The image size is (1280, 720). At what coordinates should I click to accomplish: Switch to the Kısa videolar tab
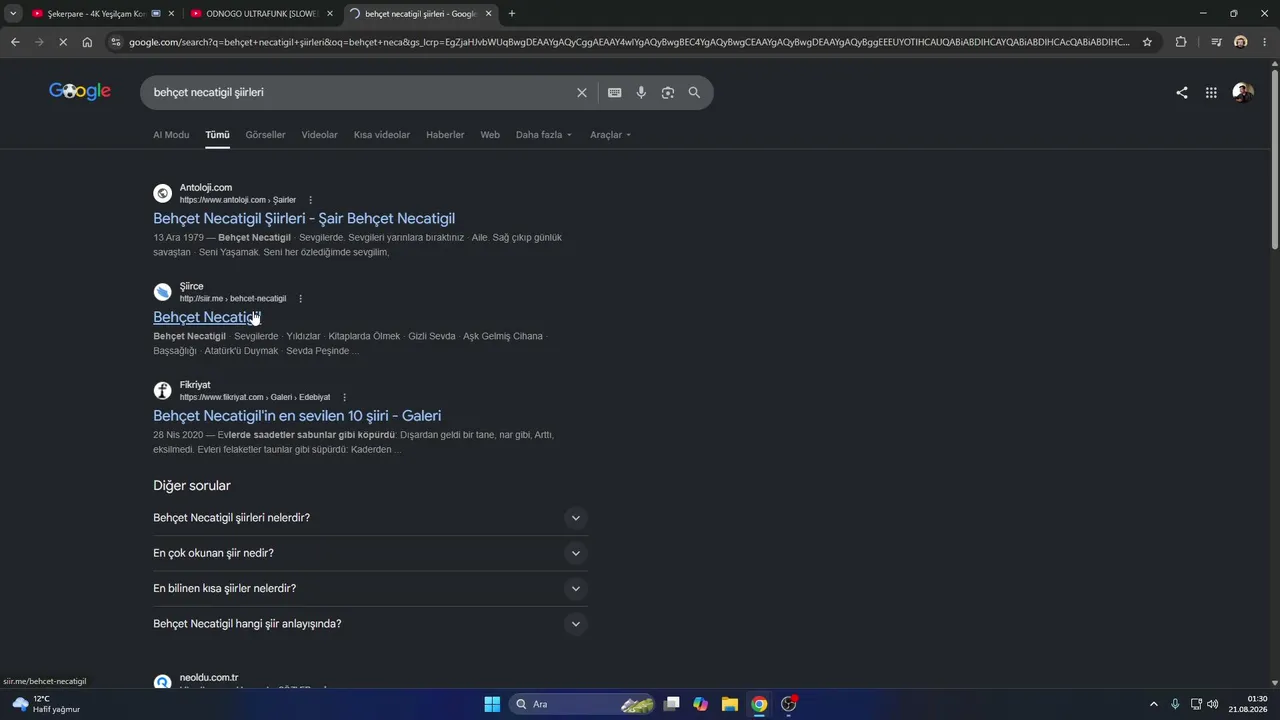pos(382,135)
